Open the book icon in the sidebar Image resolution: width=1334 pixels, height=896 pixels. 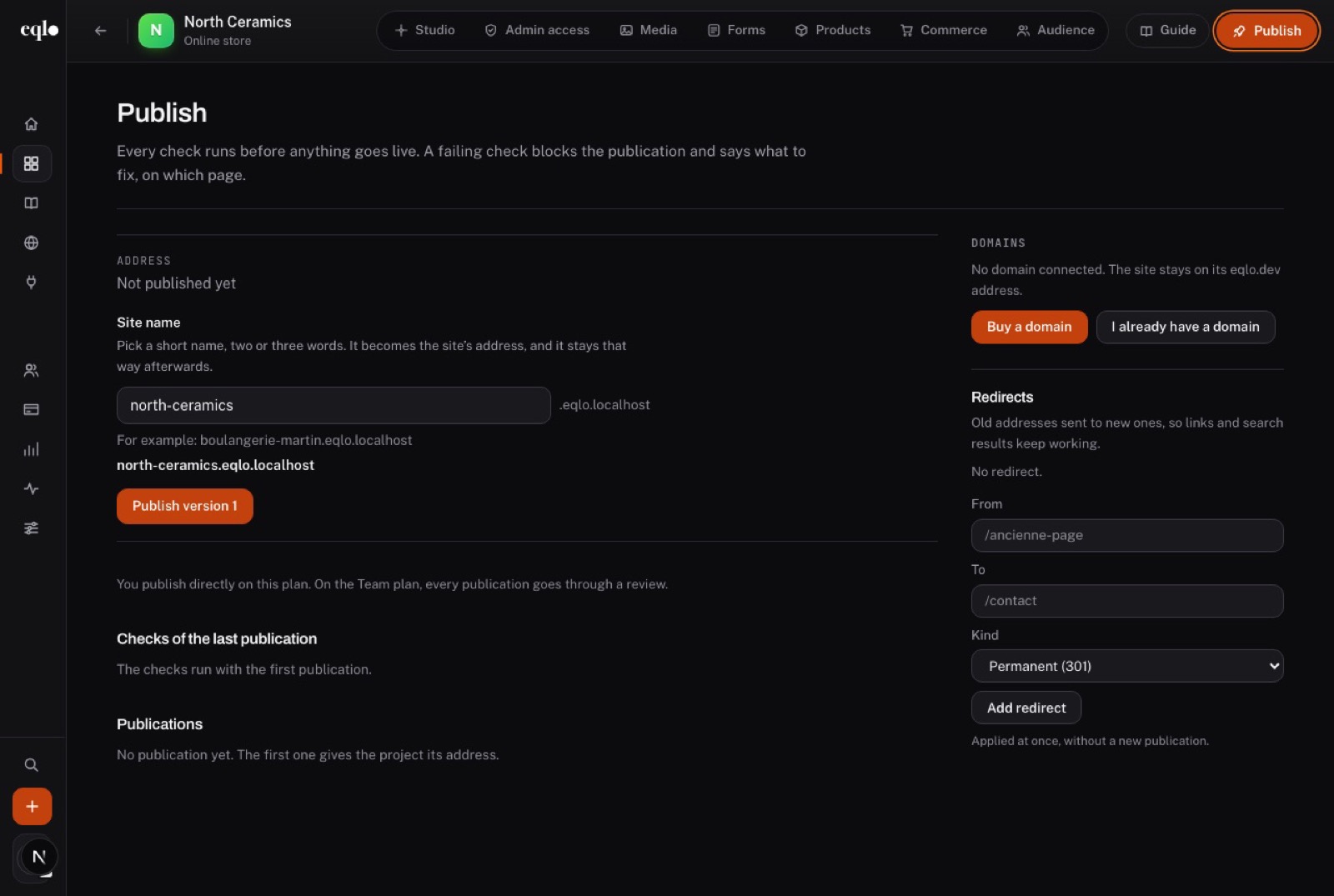[32, 203]
